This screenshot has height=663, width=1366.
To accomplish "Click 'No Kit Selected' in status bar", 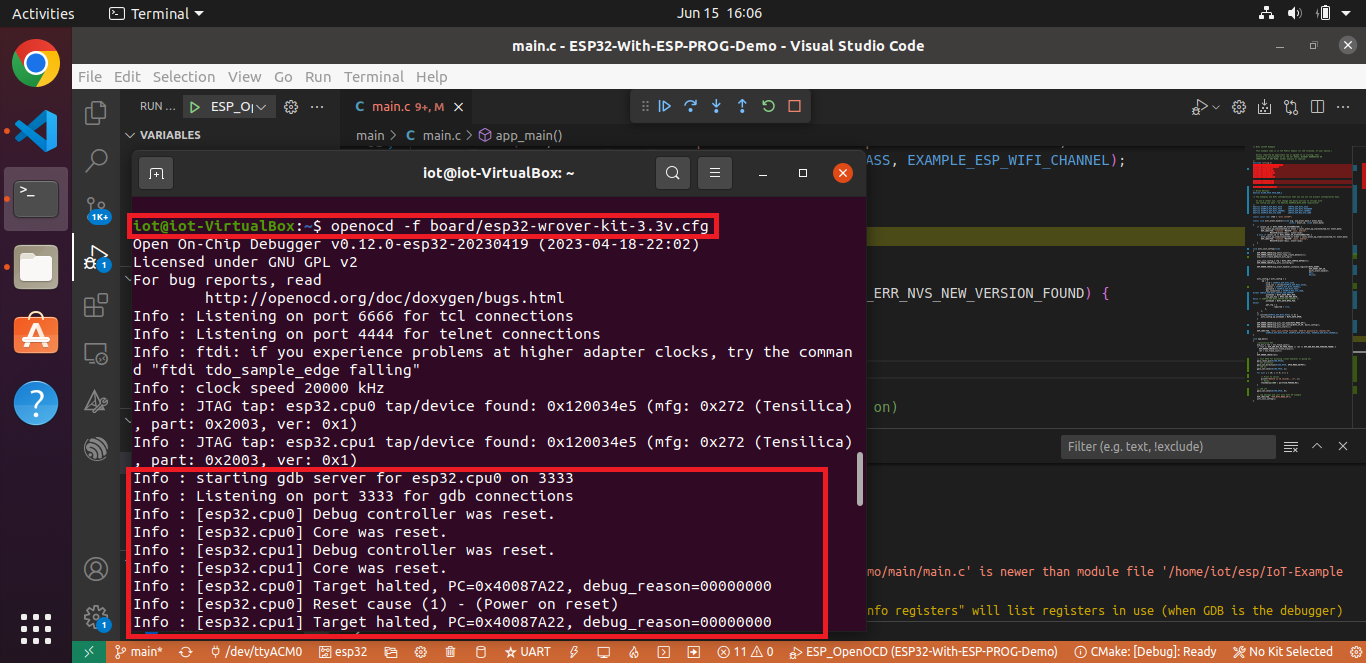I will pyautogui.click(x=1281, y=651).
